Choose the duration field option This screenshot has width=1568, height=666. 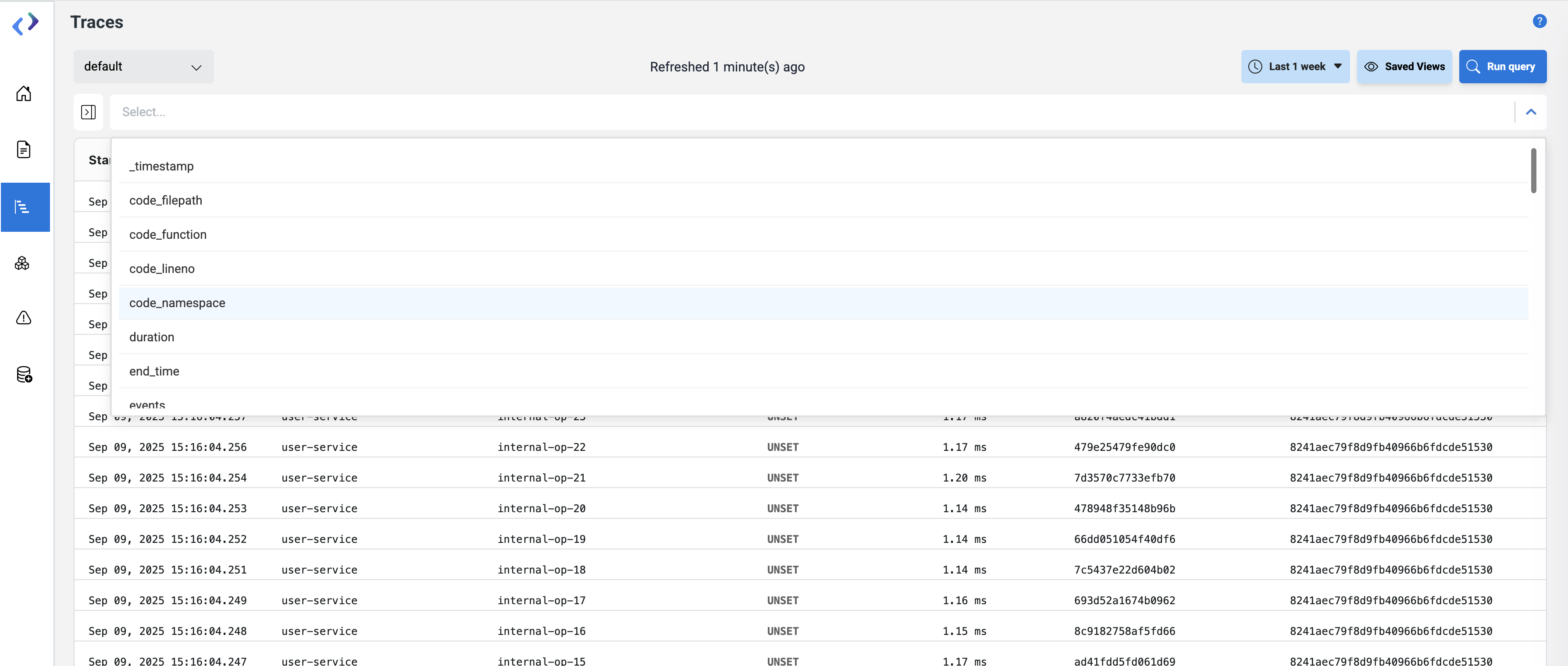pyautogui.click(x=152, y=337)
